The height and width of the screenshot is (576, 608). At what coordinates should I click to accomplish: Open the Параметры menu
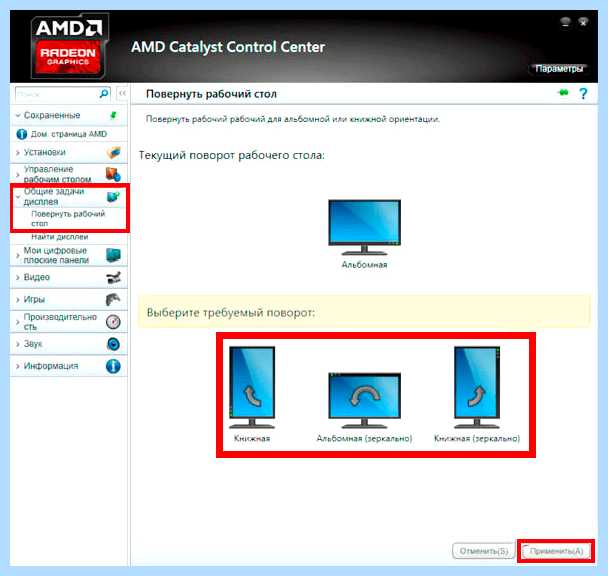(x=559, y=69)
